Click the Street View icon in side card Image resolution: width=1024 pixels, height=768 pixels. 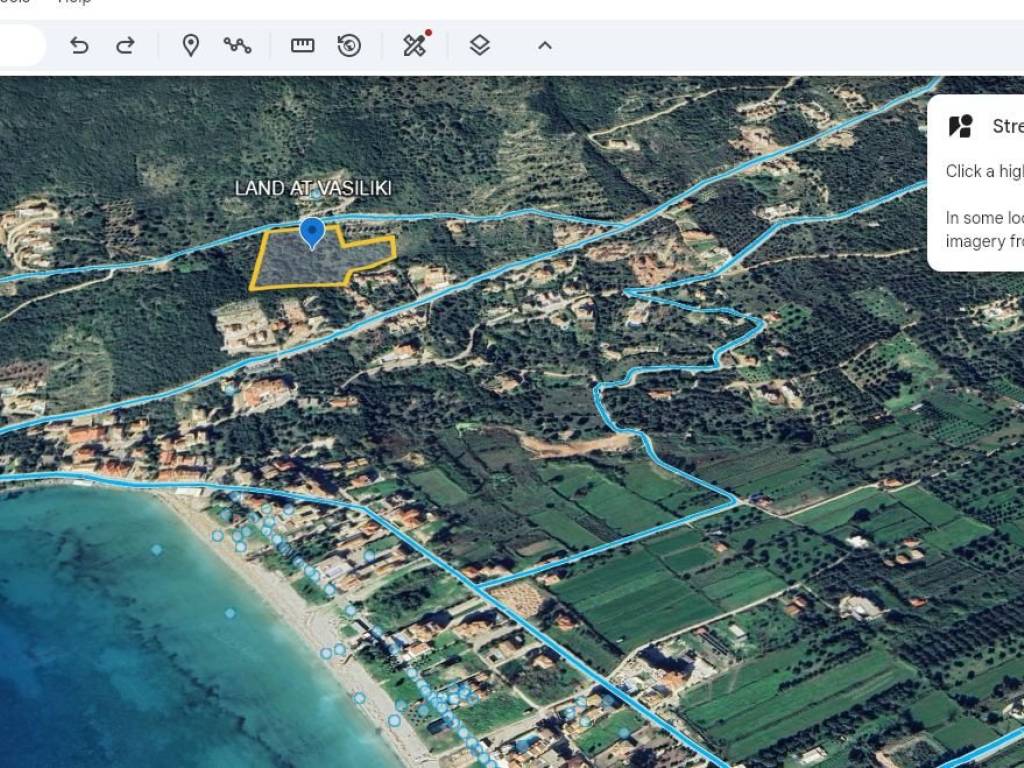pos(960,126)
